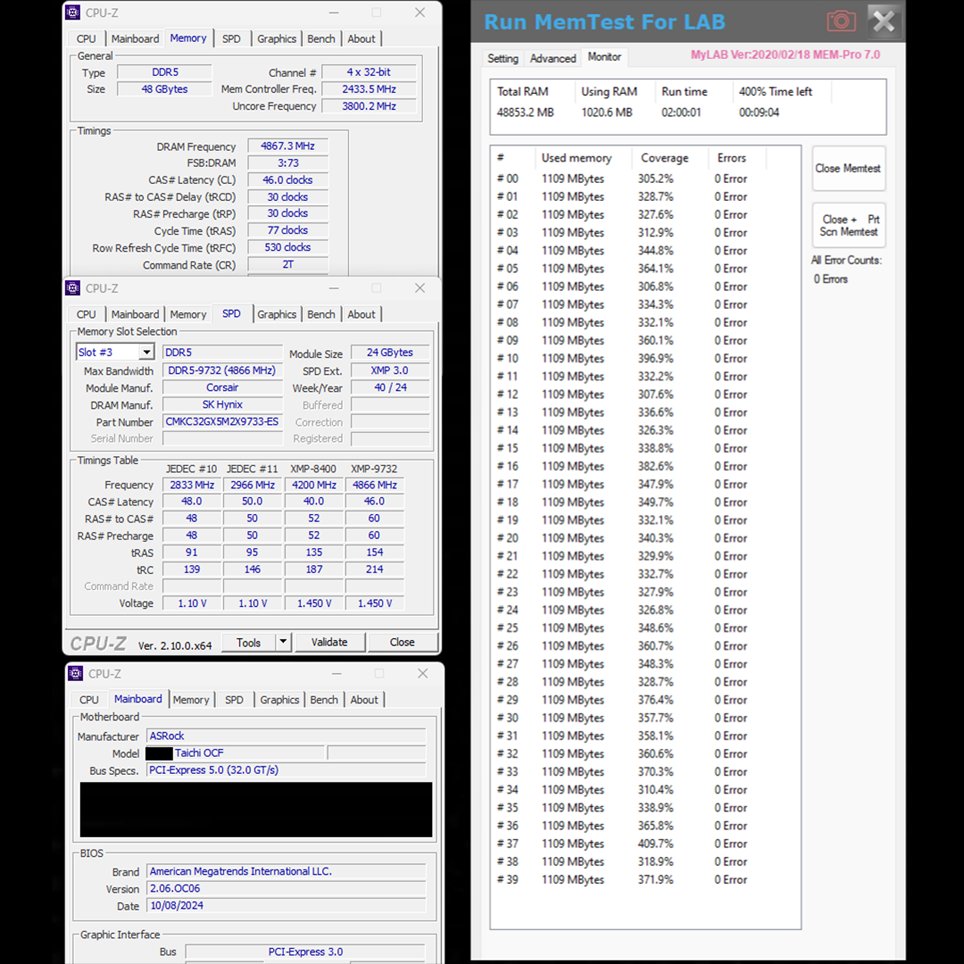964x964 pixels.
Task: Open the Advanced tab in MemTest
Action: click(x=553, y=58)
